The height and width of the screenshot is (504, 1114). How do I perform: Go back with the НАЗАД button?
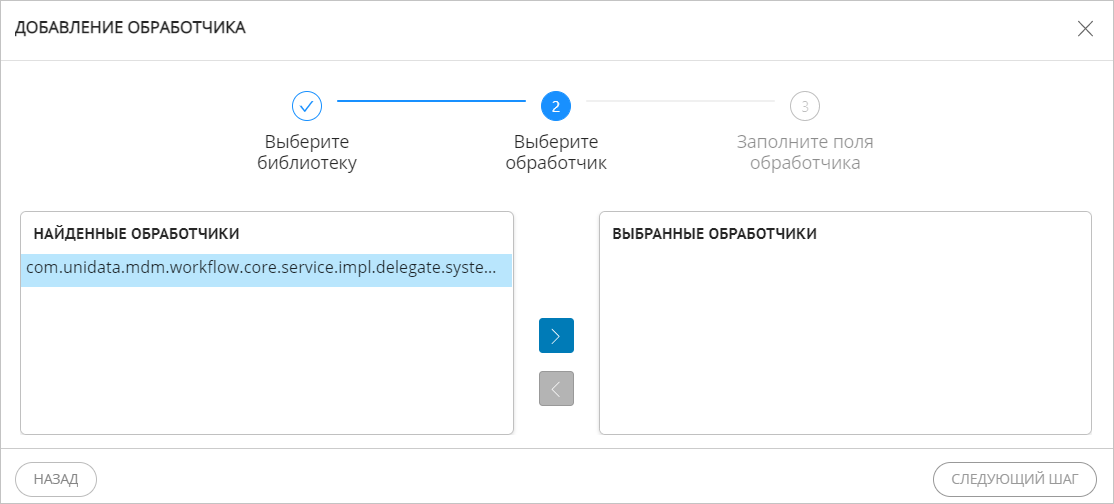tap(56, 479)
